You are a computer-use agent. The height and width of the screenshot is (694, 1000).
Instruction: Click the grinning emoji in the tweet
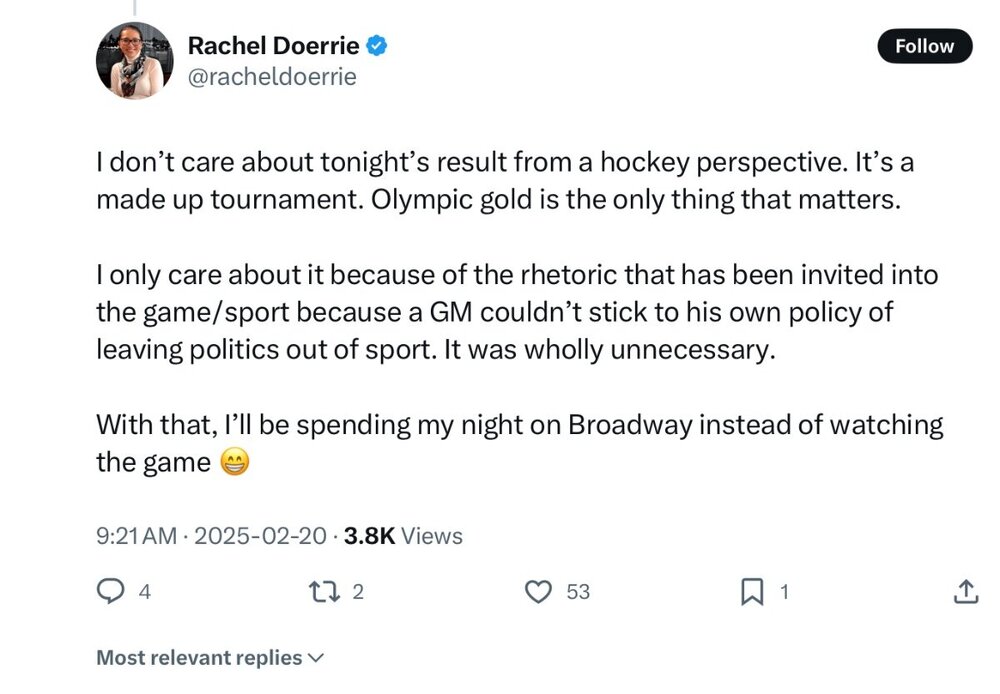tap(232, 463)
